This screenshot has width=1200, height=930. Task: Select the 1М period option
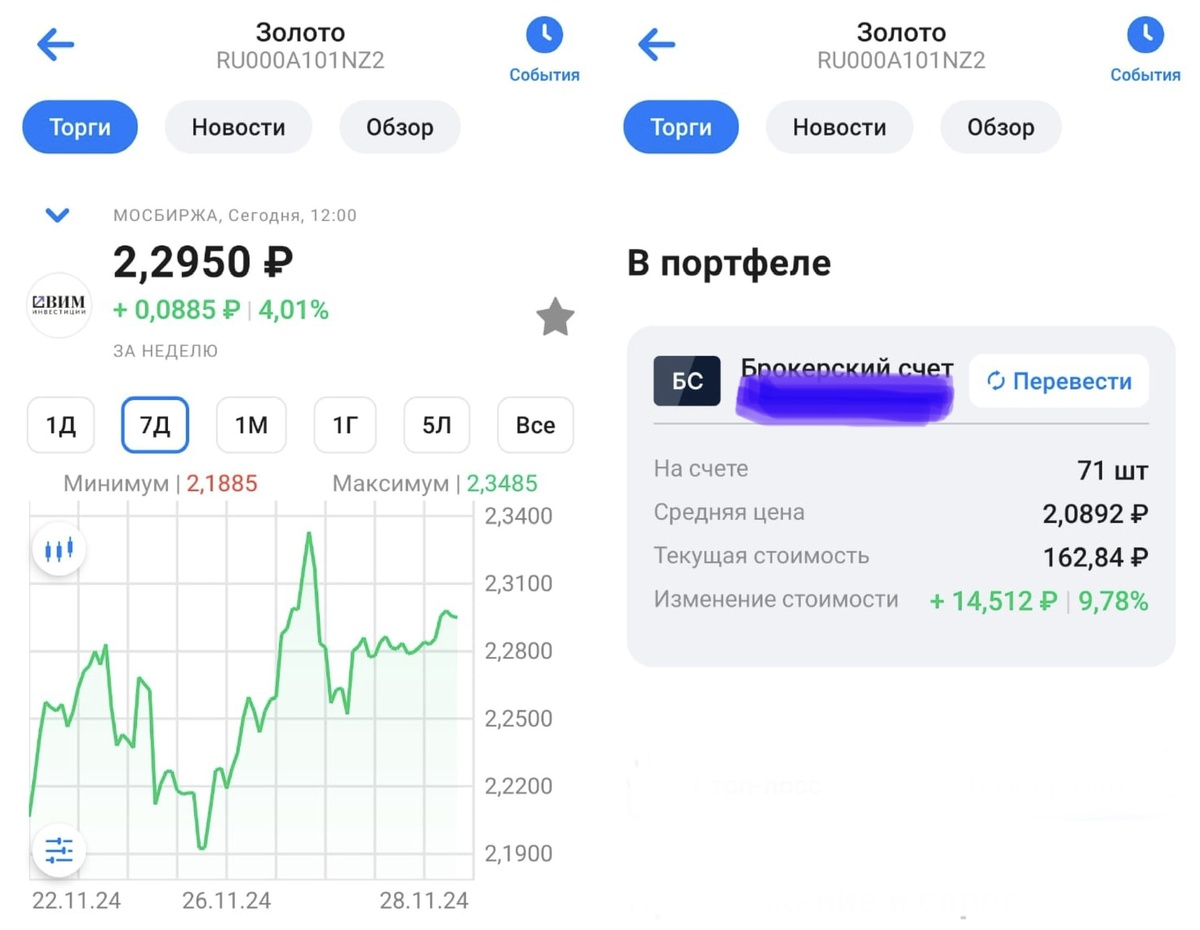coord(251,425)
